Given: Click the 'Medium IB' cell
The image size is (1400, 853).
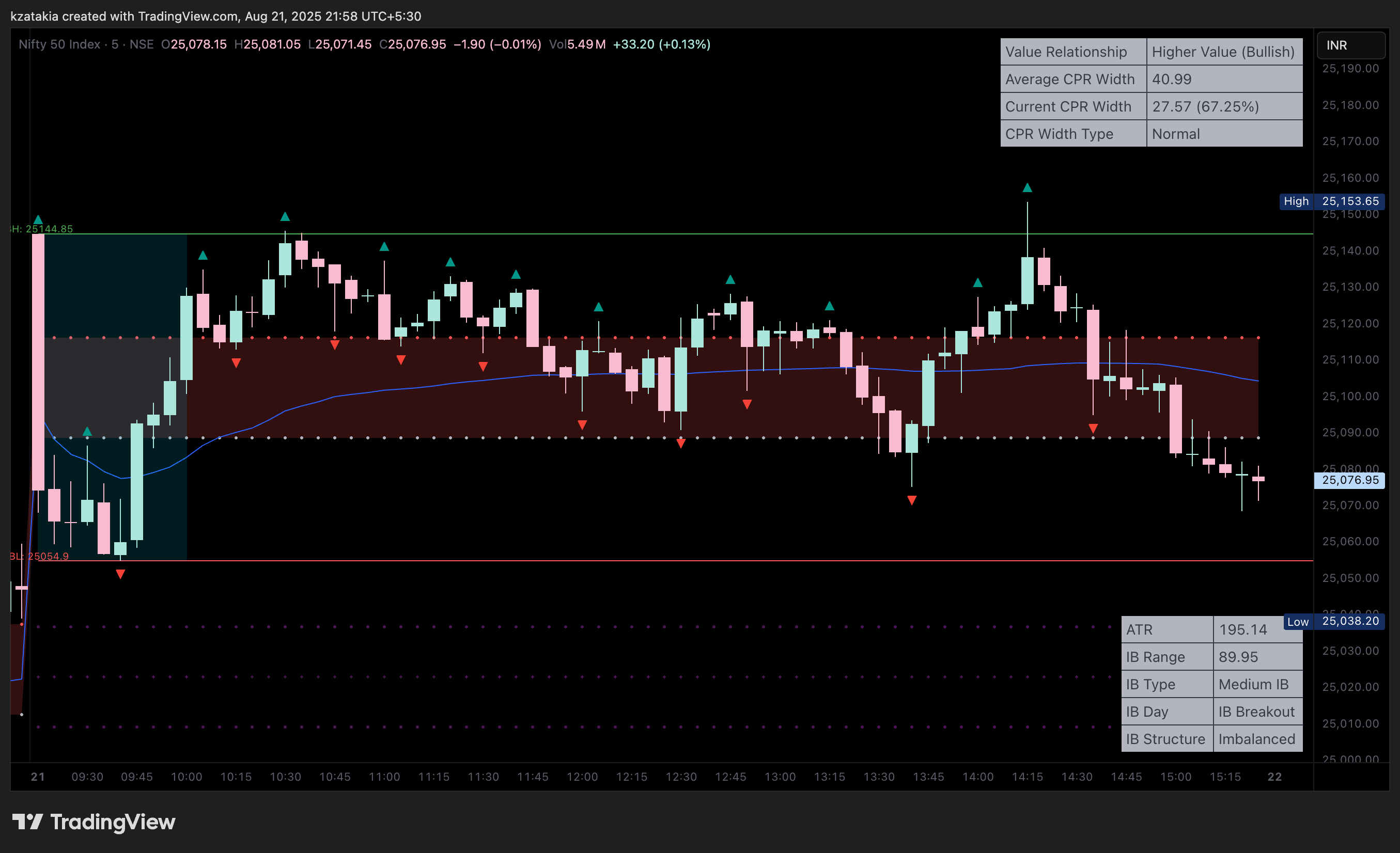Looking at the screenshot, I should point(1258,684).
